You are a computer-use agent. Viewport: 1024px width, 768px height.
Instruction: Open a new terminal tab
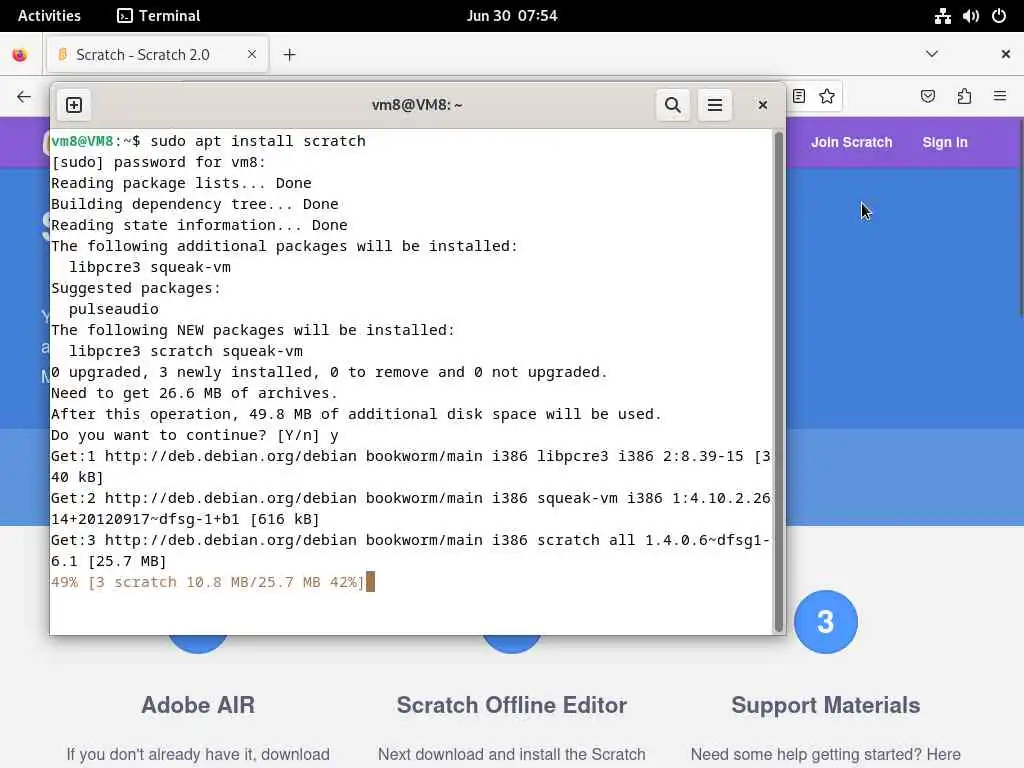point(74,105)
